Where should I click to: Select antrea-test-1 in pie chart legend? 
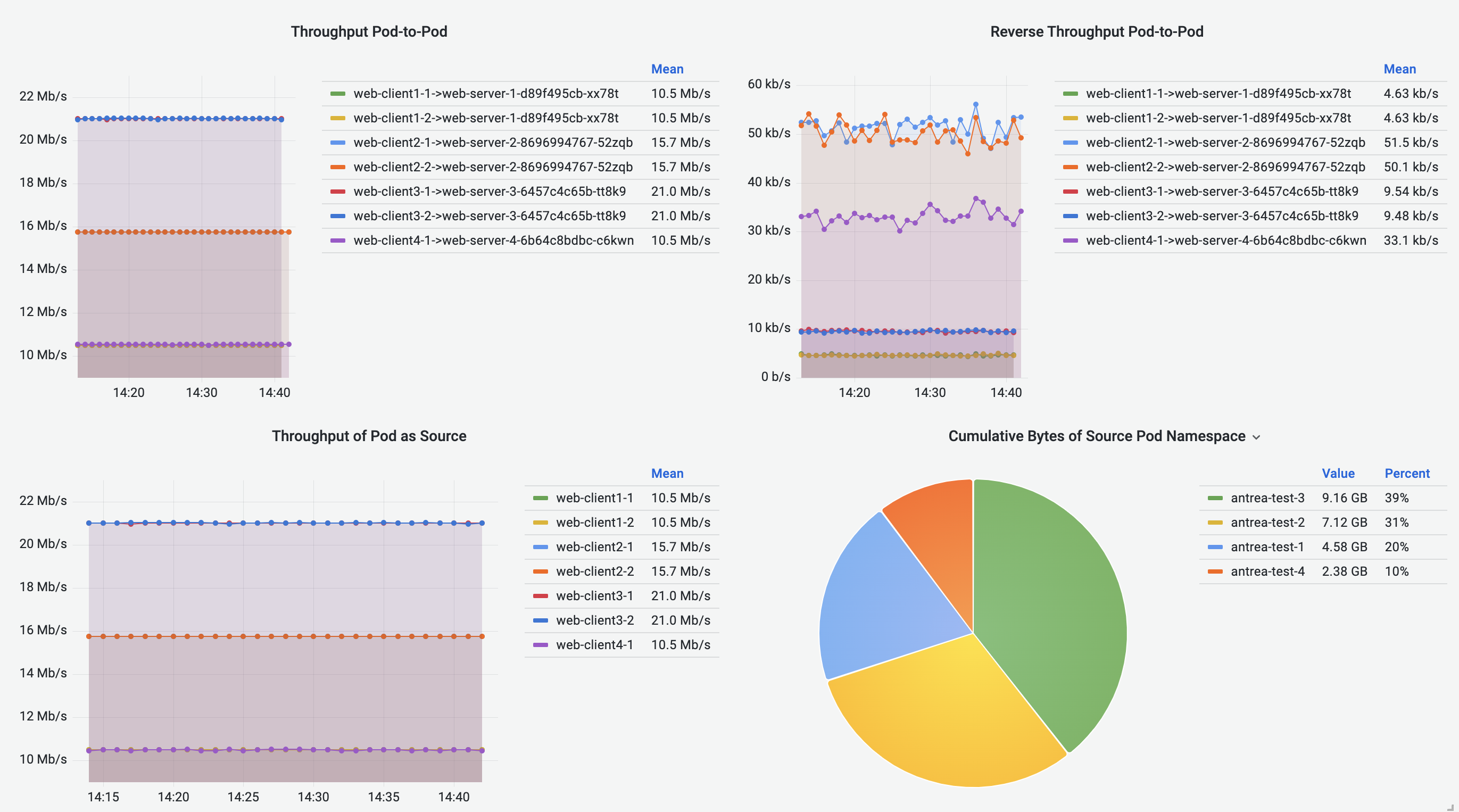click(1267, 546)
